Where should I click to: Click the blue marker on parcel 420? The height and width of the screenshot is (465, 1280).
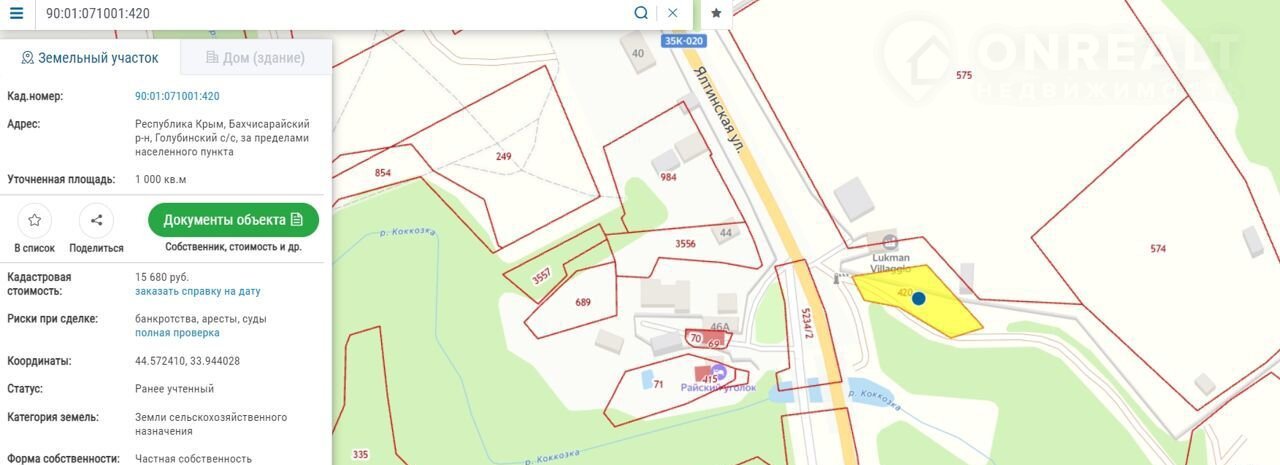click(x=919, y=298)
